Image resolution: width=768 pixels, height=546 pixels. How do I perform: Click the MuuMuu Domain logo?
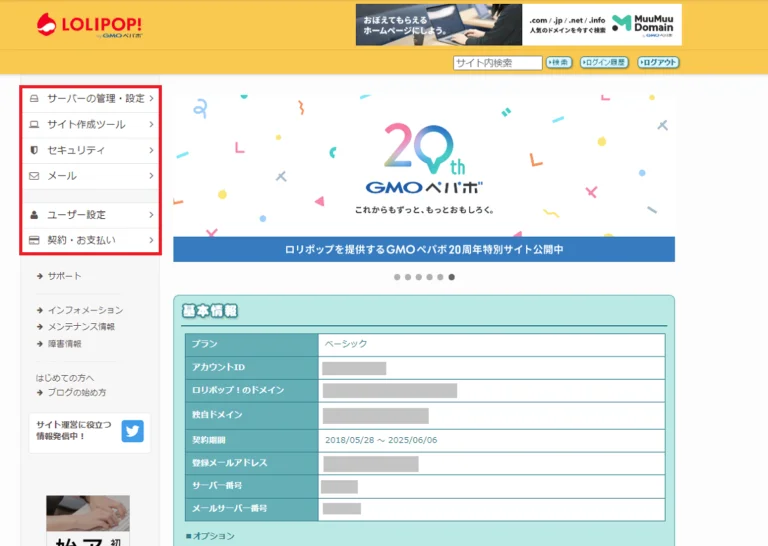643,24
